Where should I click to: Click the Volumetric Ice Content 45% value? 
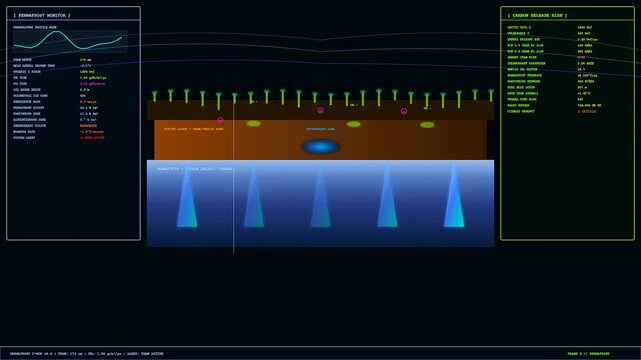[x=83, y=96]
